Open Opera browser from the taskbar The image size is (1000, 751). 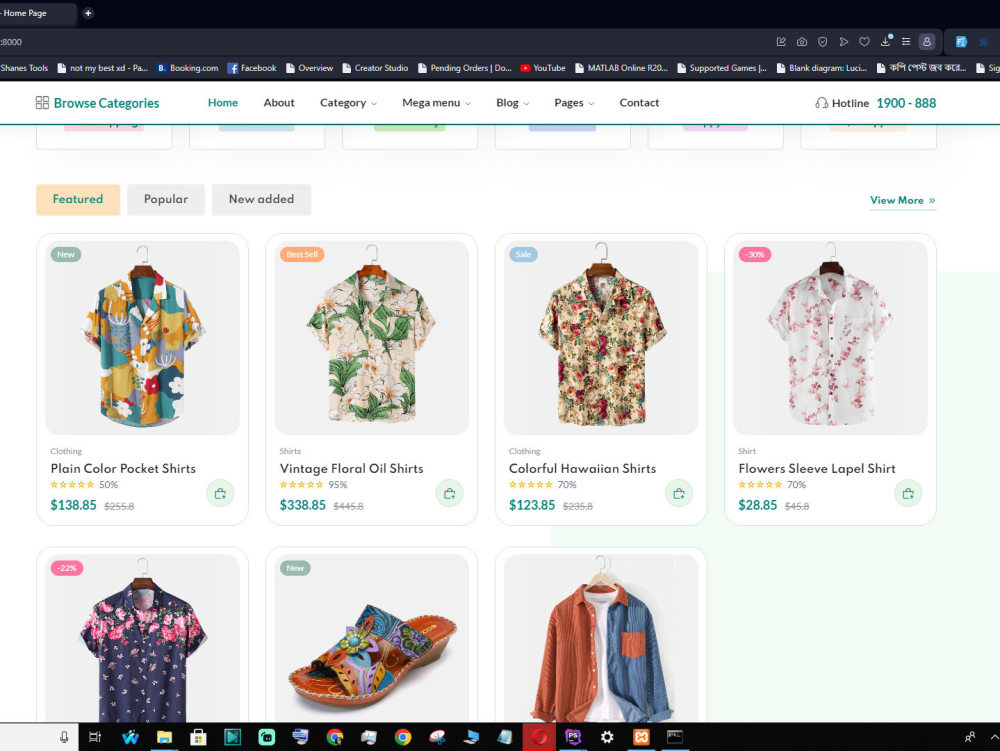point(539,738)
